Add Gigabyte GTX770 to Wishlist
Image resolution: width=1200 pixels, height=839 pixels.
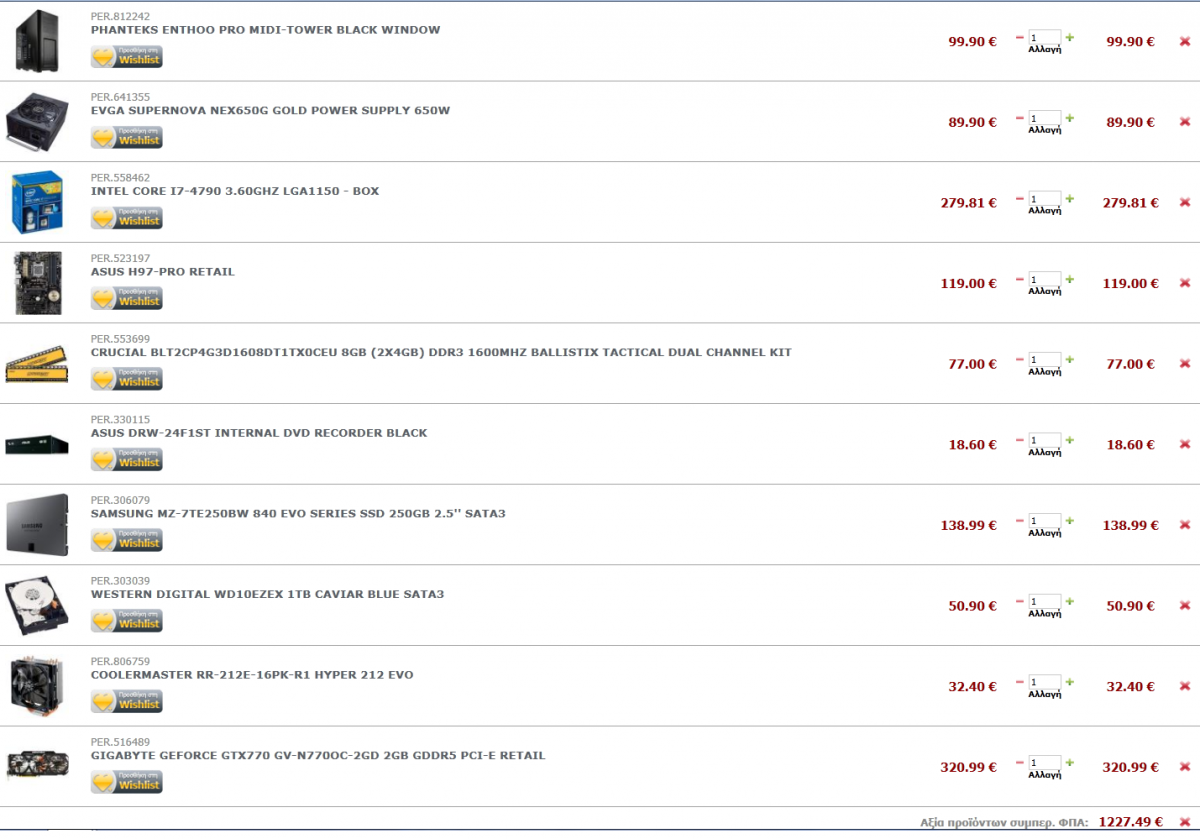[x=126, y=782]
